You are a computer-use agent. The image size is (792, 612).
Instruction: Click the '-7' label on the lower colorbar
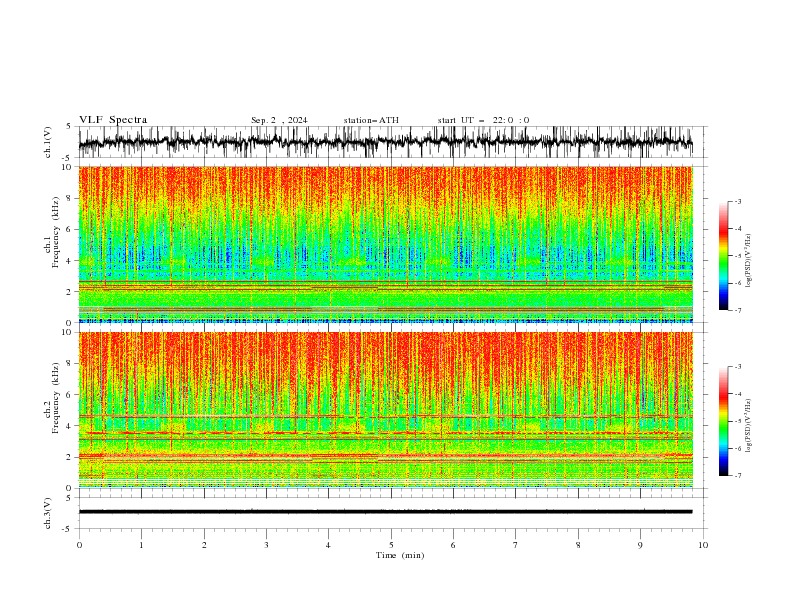737,475
